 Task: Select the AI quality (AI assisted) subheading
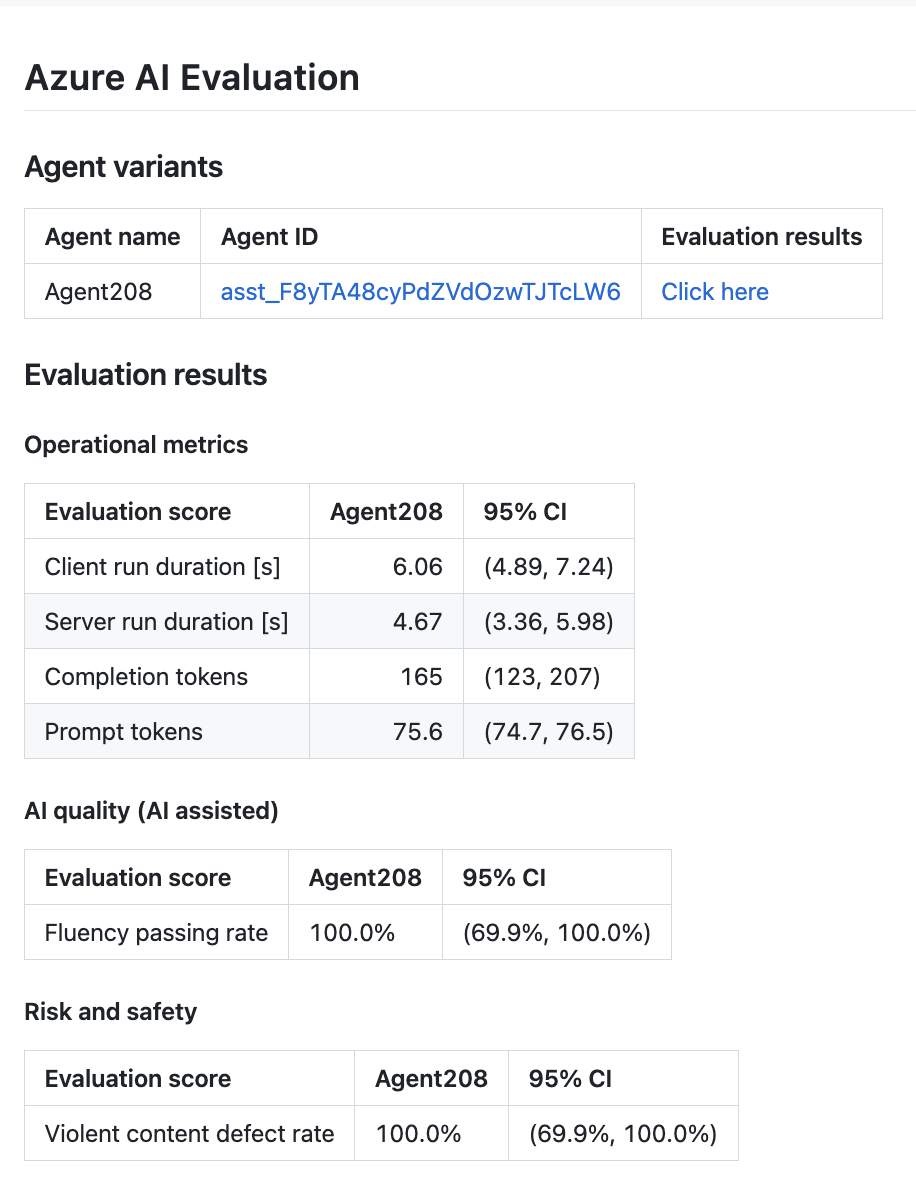point(151,811)
